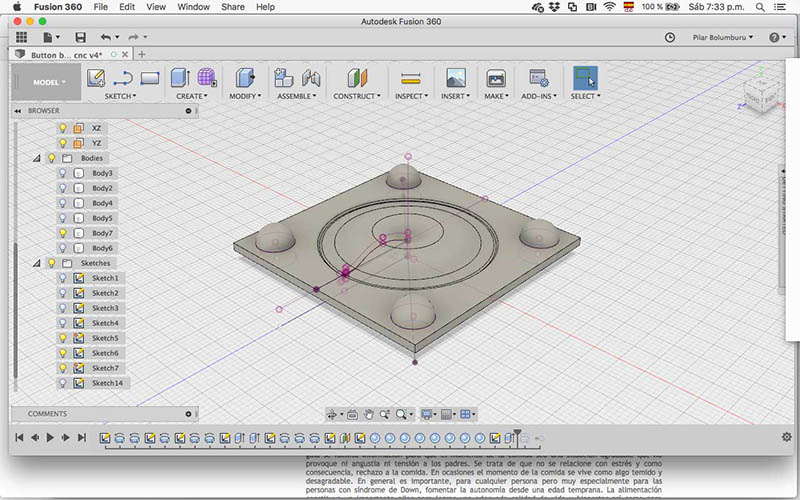
Task: Open the Job Status clock icon
Action: tap(670, 37)
